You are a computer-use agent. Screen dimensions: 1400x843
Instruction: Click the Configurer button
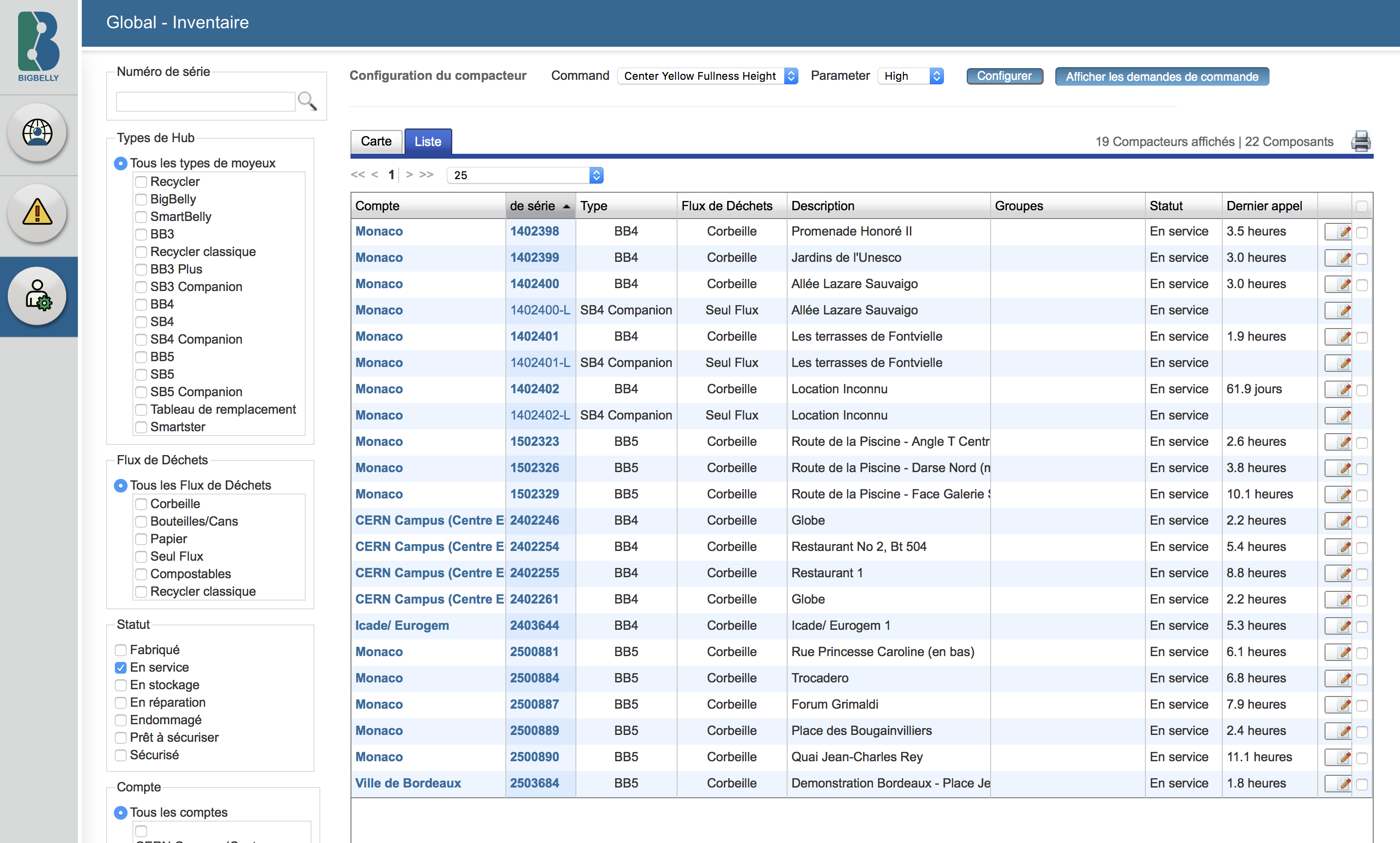coord(1004,76)
